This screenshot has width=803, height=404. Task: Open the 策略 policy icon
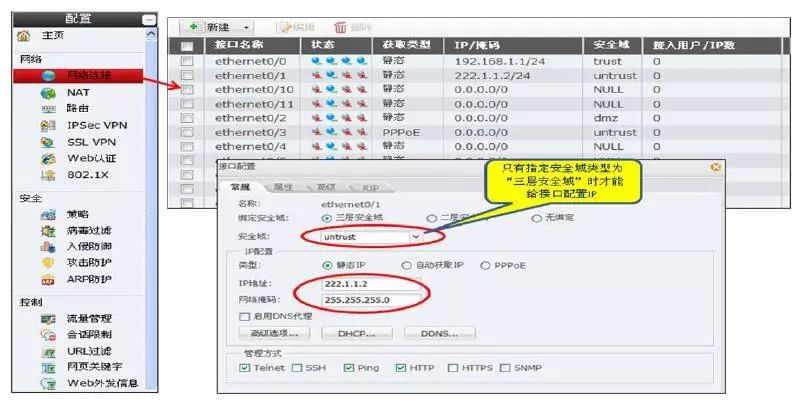pyautogui.click(x=48, y=215)
